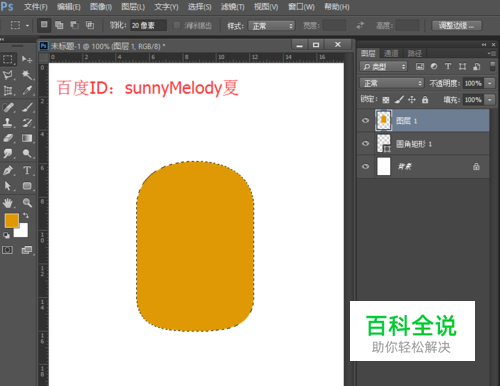Open the 样式 style dropdown
The height and width of the screenshot is (386, 500).
[x=272, y=26]
